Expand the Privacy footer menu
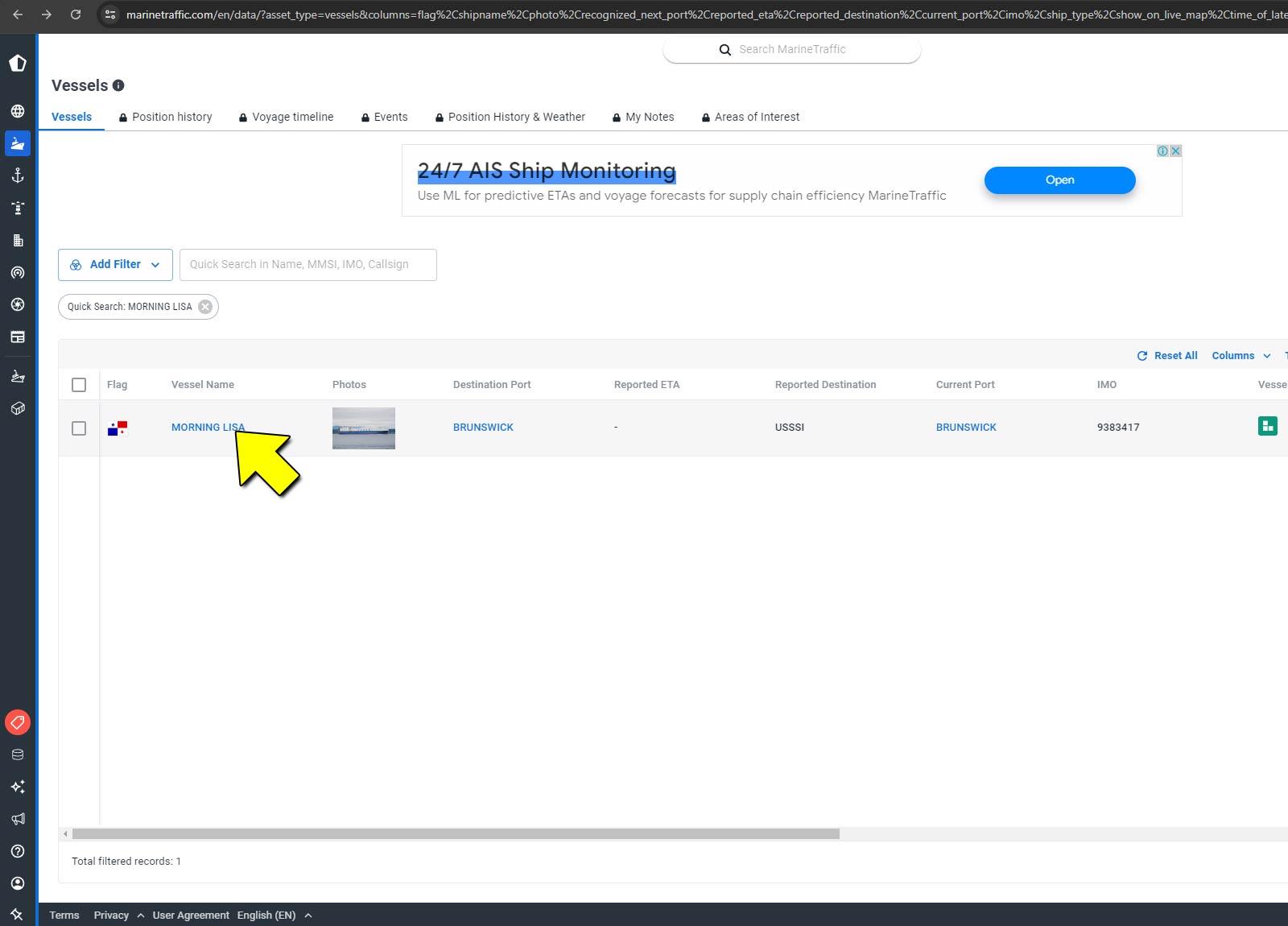This screenshot has height=926, width=1288. coord(119,916)
